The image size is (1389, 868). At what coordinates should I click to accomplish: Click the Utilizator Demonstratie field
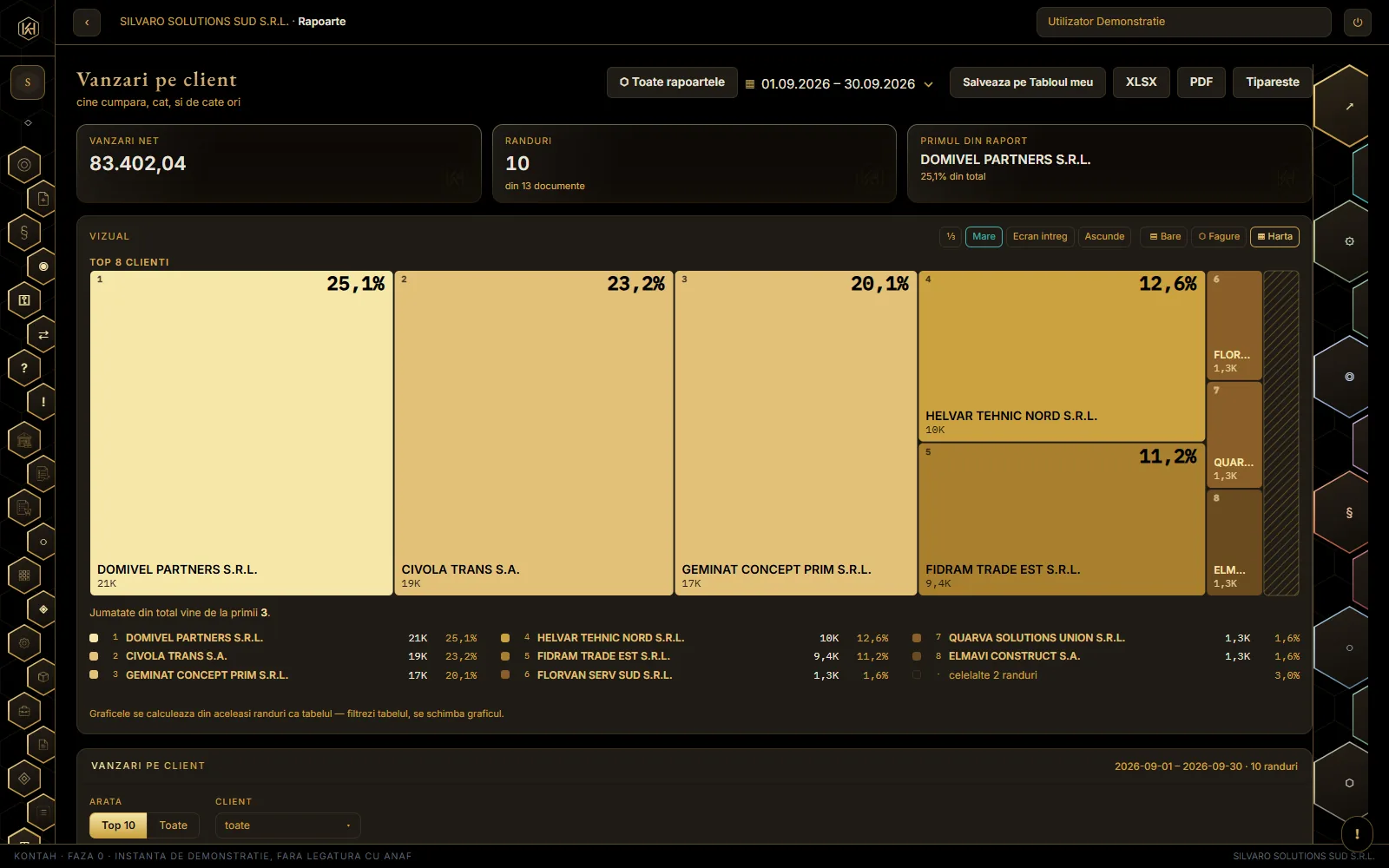(1183, 22)
